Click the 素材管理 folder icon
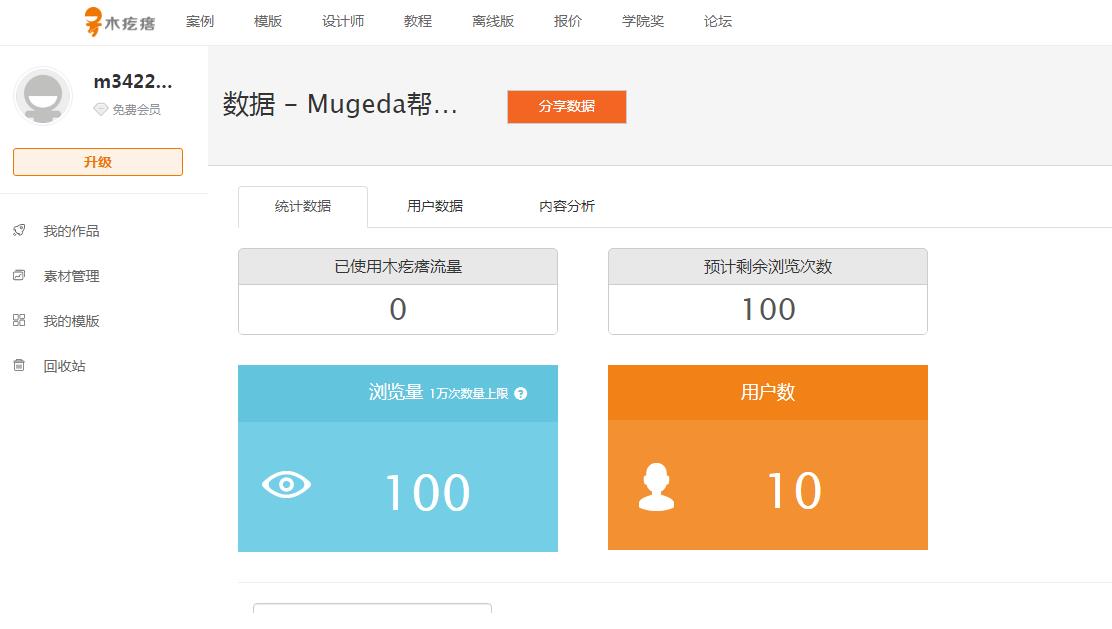 pyautogui.click(x=19, y=275)
